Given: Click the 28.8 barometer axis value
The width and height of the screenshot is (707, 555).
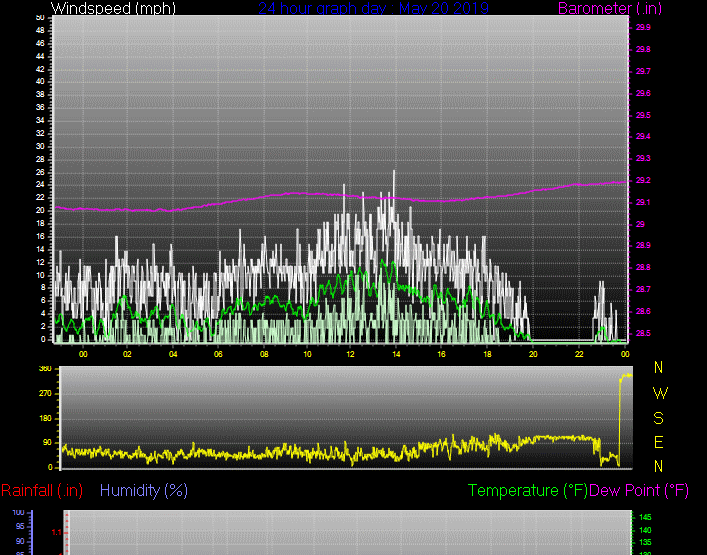Looking at the screenshot, I should click(x=643, y=267).
